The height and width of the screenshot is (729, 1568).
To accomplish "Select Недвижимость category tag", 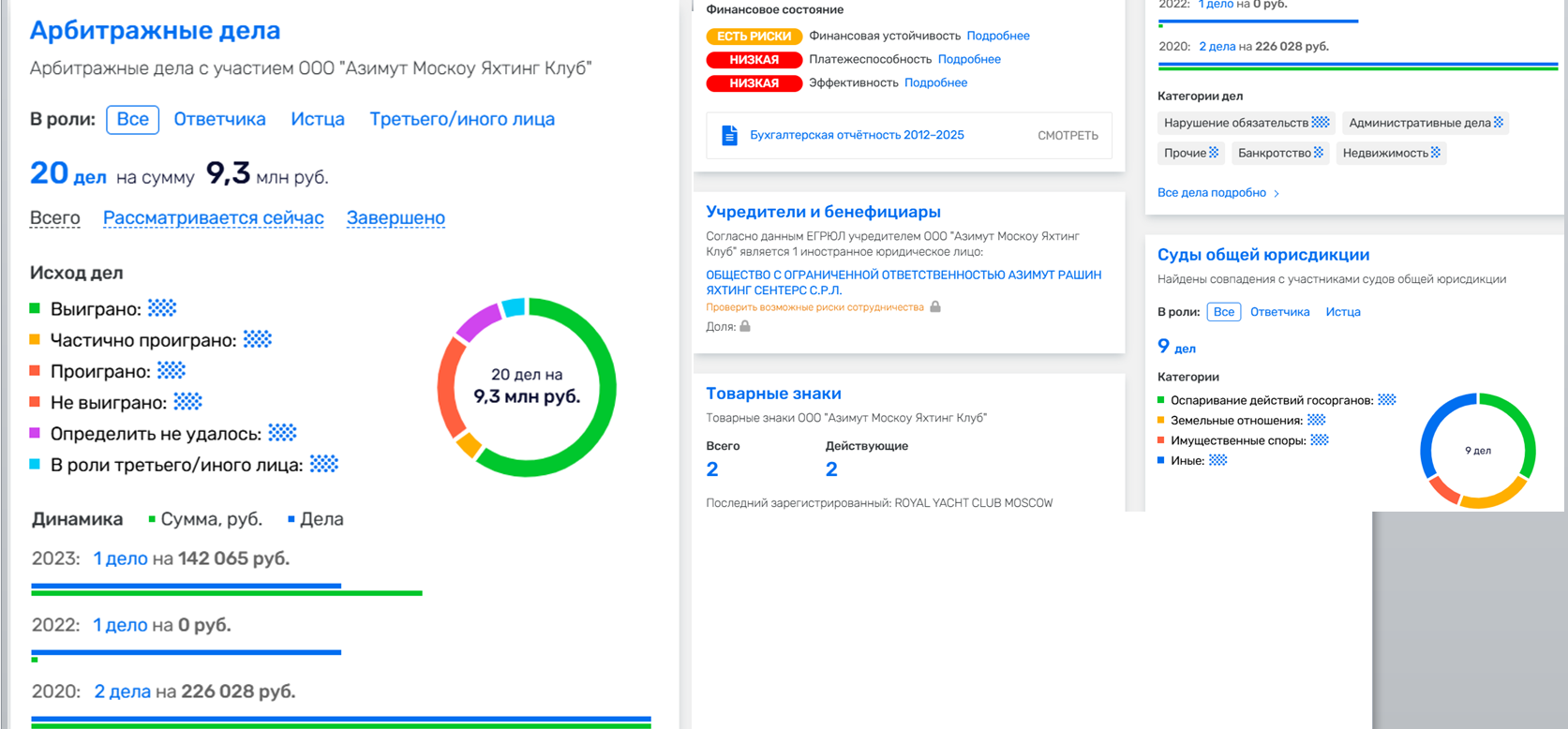I will point(1392,153).
